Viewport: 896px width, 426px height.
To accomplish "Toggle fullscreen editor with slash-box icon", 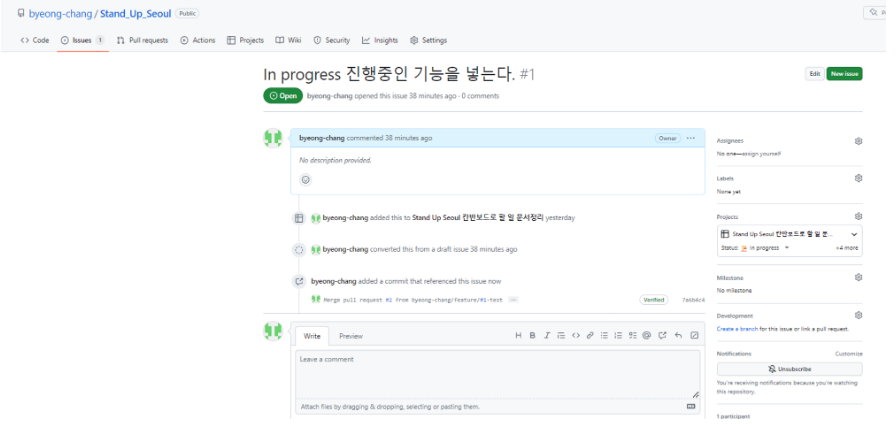I will click(694, 336).
